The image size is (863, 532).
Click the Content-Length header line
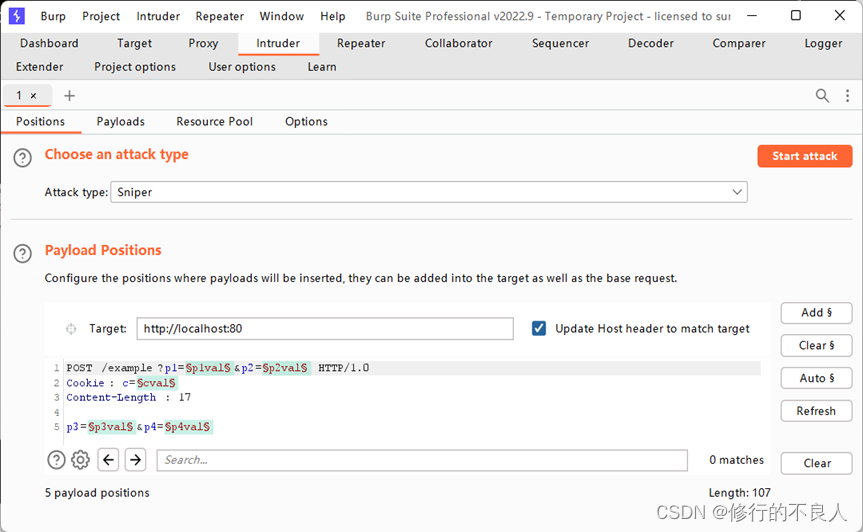click(x=129, y=397)
